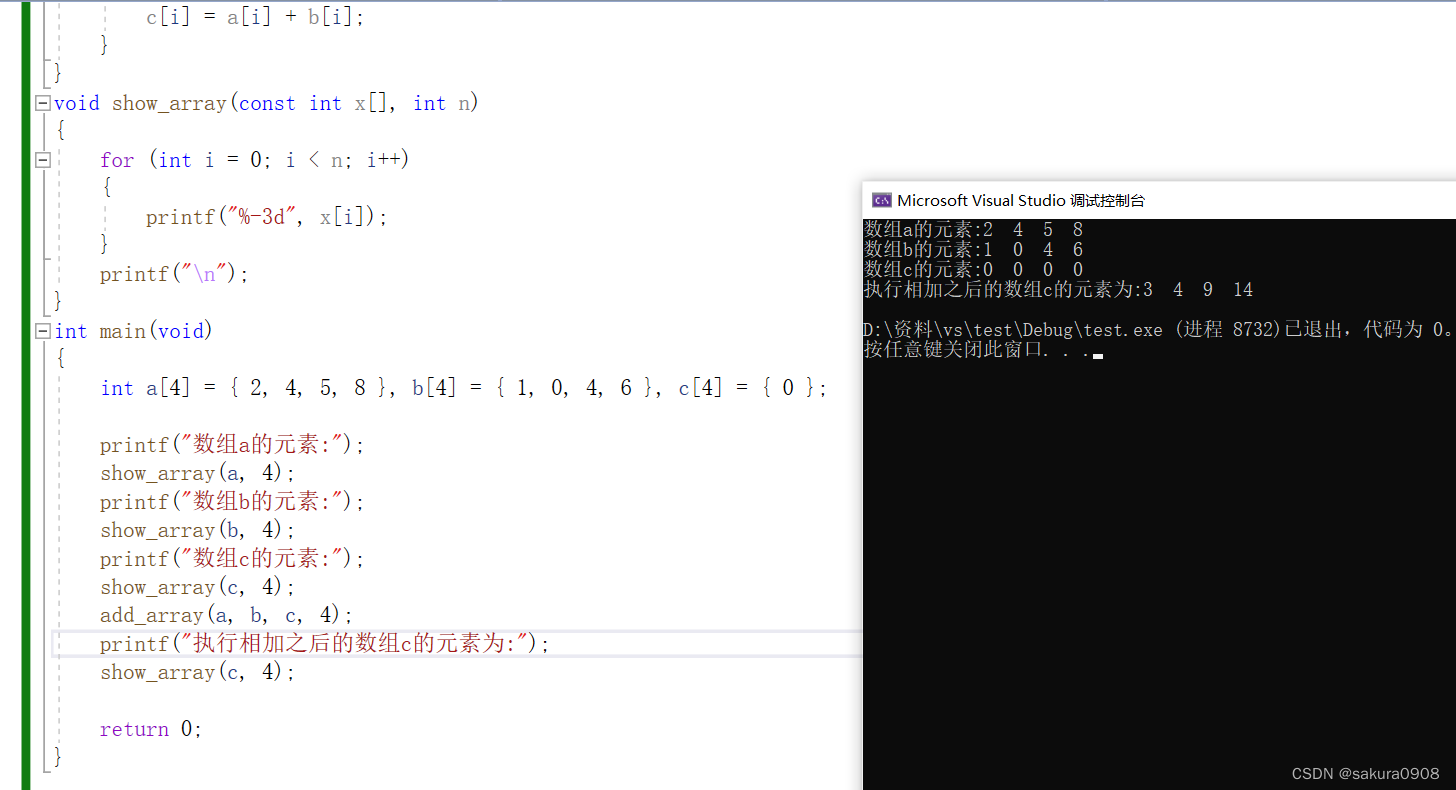Click the 按任意键关闭此窗口 prompt in console
1456x790 pixels.
click(x=982, y=350)
